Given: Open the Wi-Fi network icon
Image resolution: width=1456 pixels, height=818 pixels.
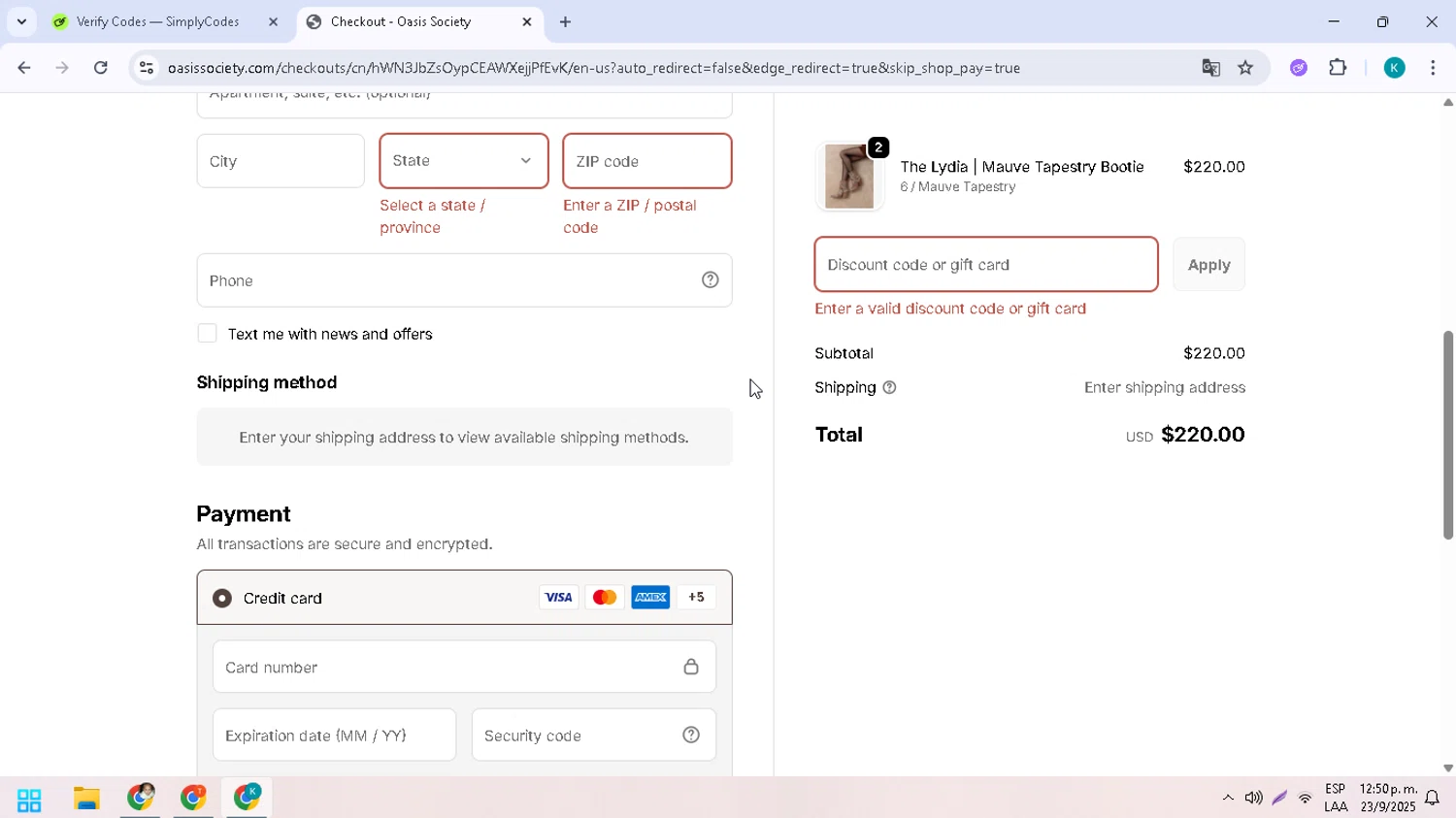Looking at the screenshot, I should [x=1306, y=799].
